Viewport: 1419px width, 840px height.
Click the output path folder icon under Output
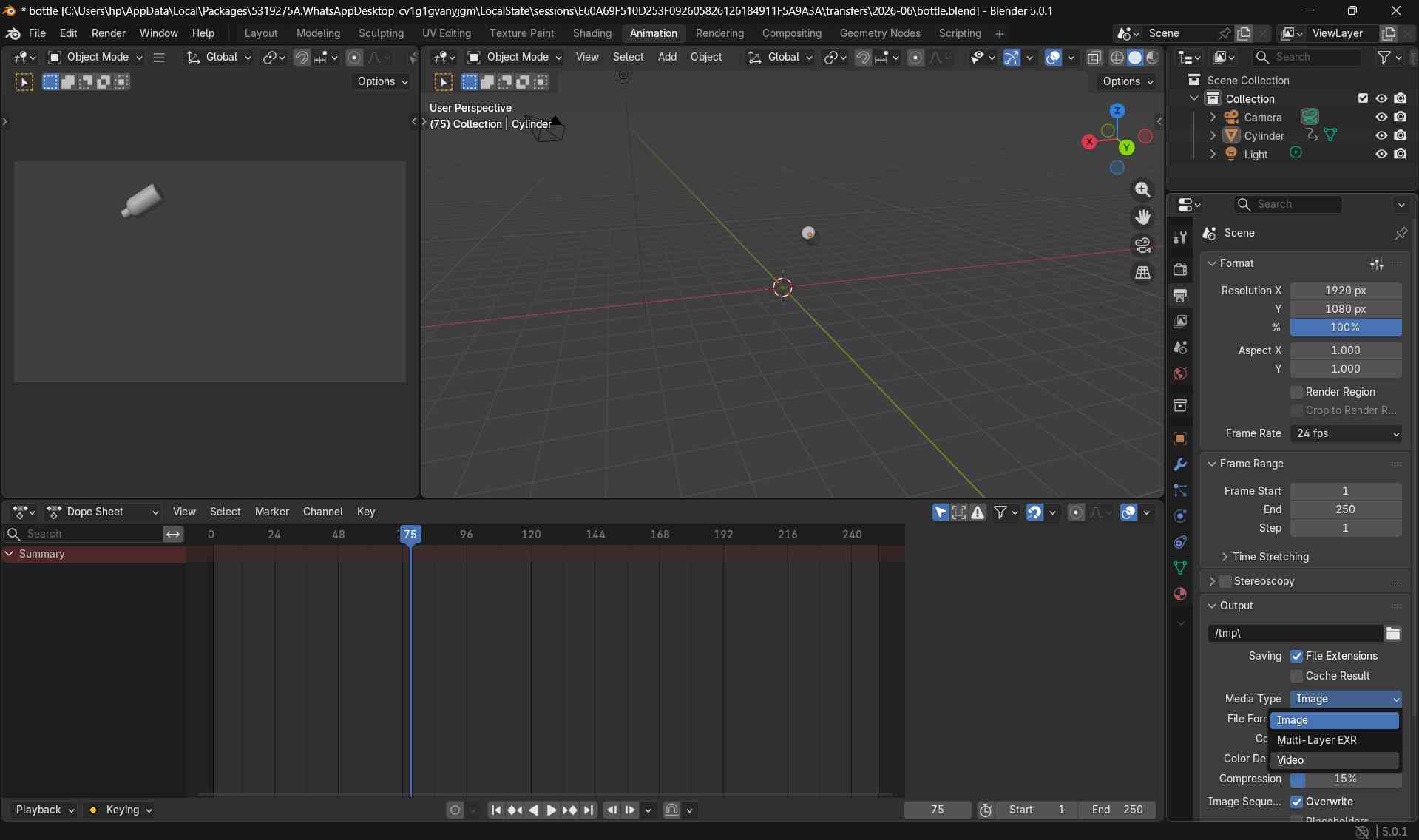point(1395,634)
